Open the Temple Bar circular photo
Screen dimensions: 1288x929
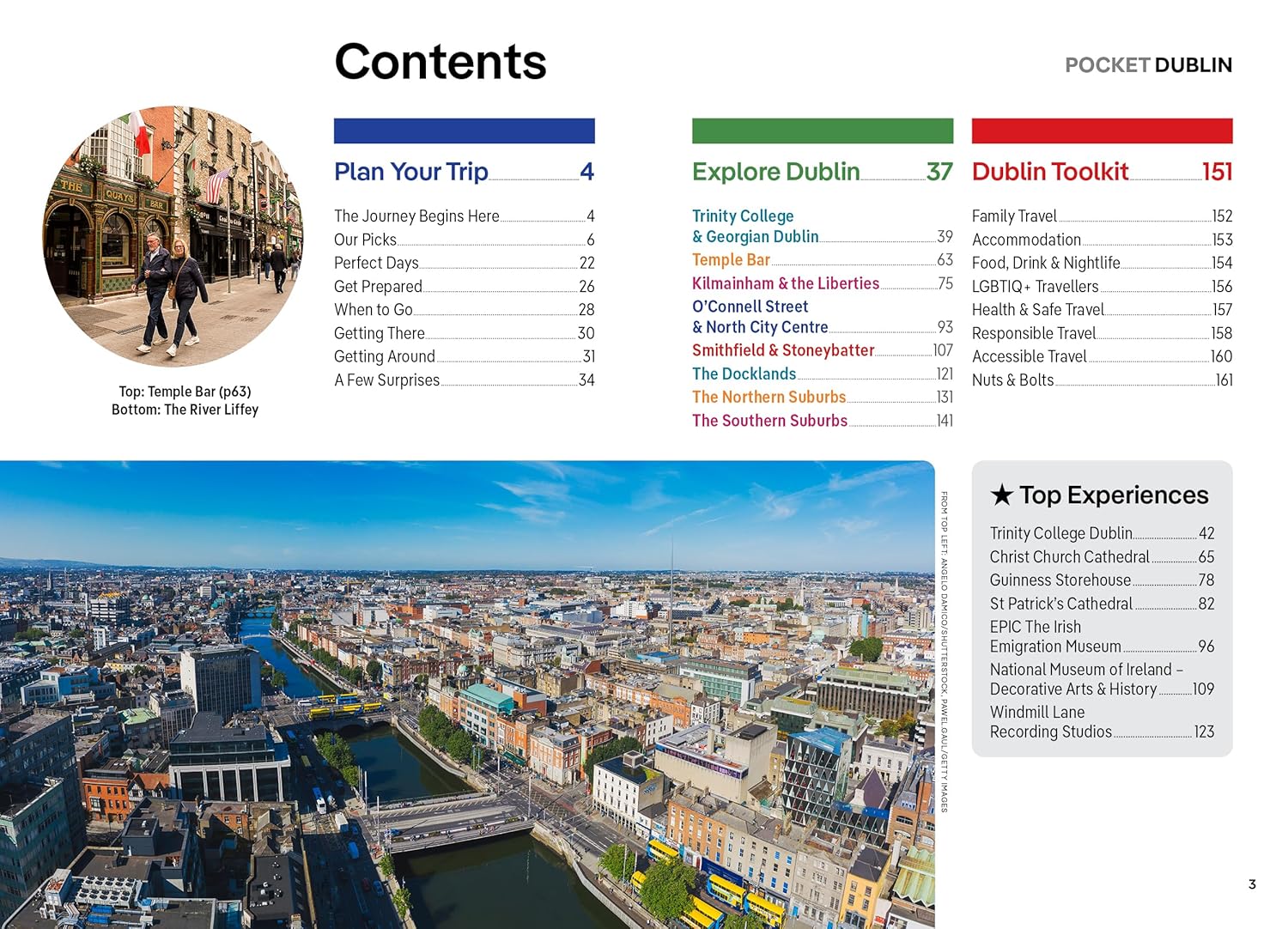click(173, 236)
